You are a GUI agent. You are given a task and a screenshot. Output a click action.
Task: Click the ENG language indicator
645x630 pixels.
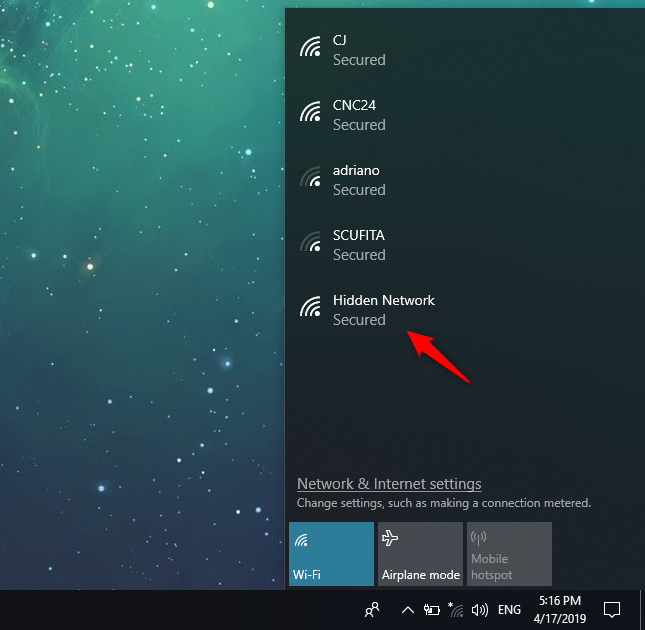click(x=509, y=610)
